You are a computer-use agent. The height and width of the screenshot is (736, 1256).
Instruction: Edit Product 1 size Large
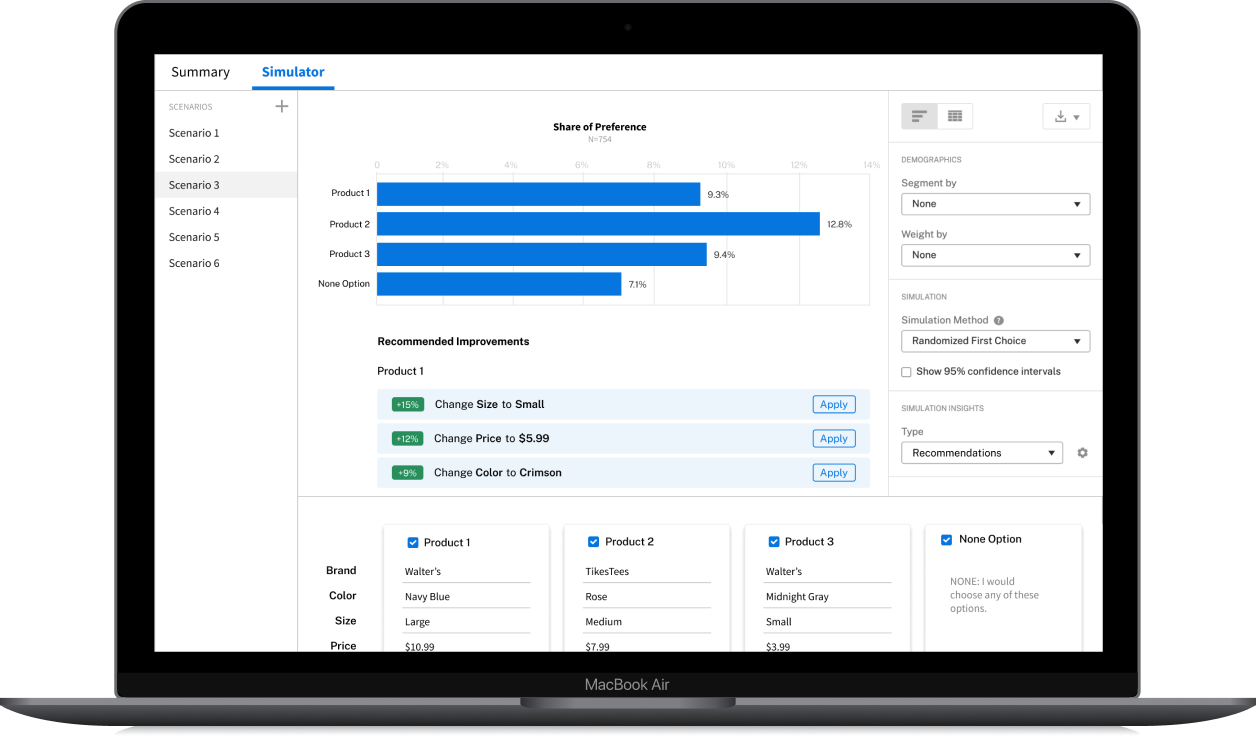click(466, 622)
